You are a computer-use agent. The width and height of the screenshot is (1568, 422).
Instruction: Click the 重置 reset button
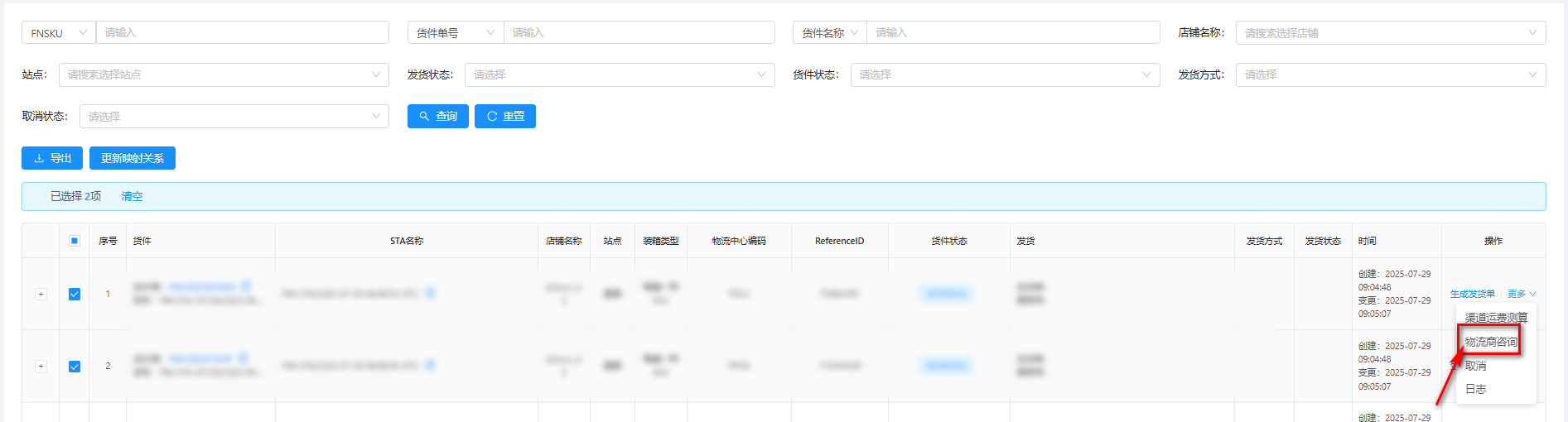pos(504,117)
